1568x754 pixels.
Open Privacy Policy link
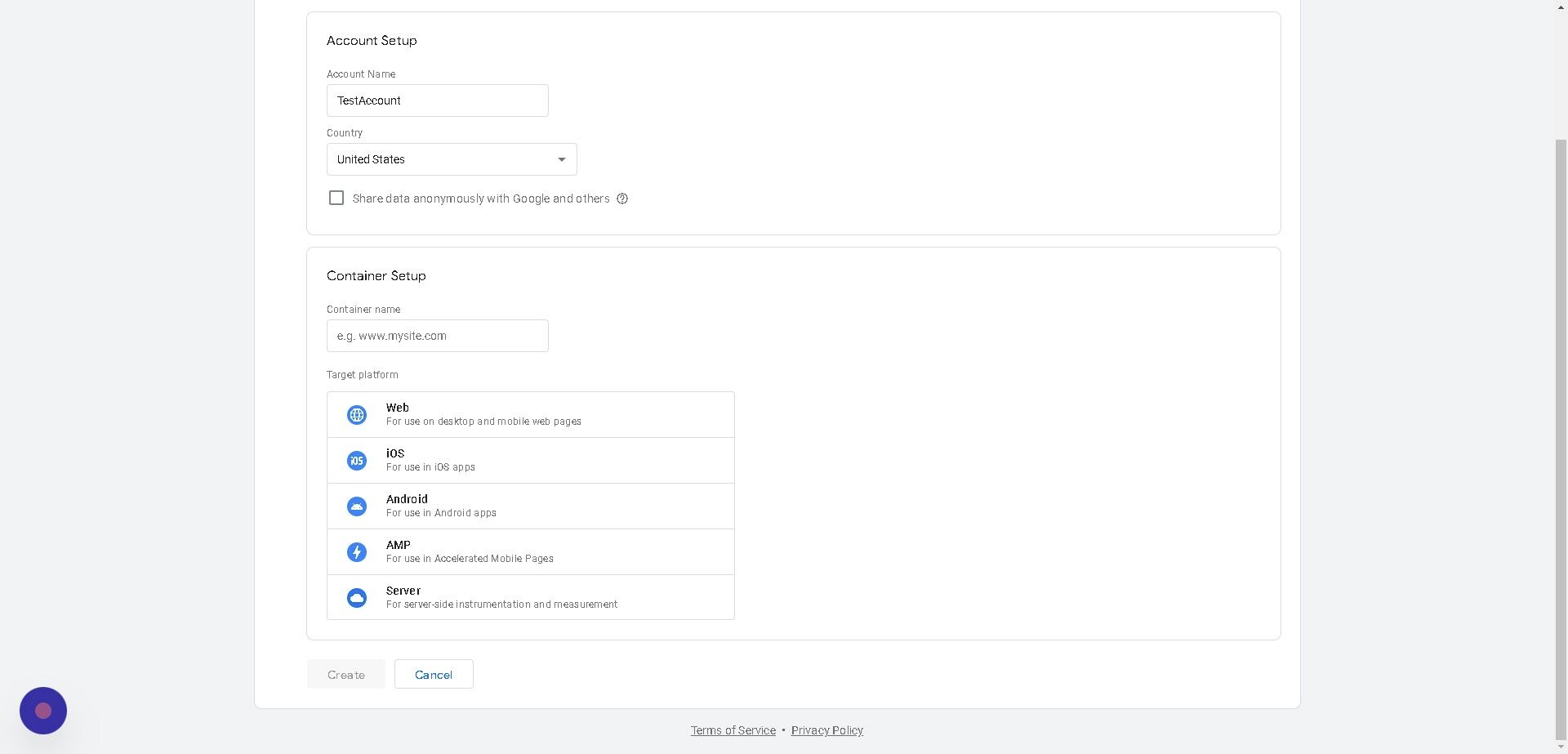[x=827, y=730]
